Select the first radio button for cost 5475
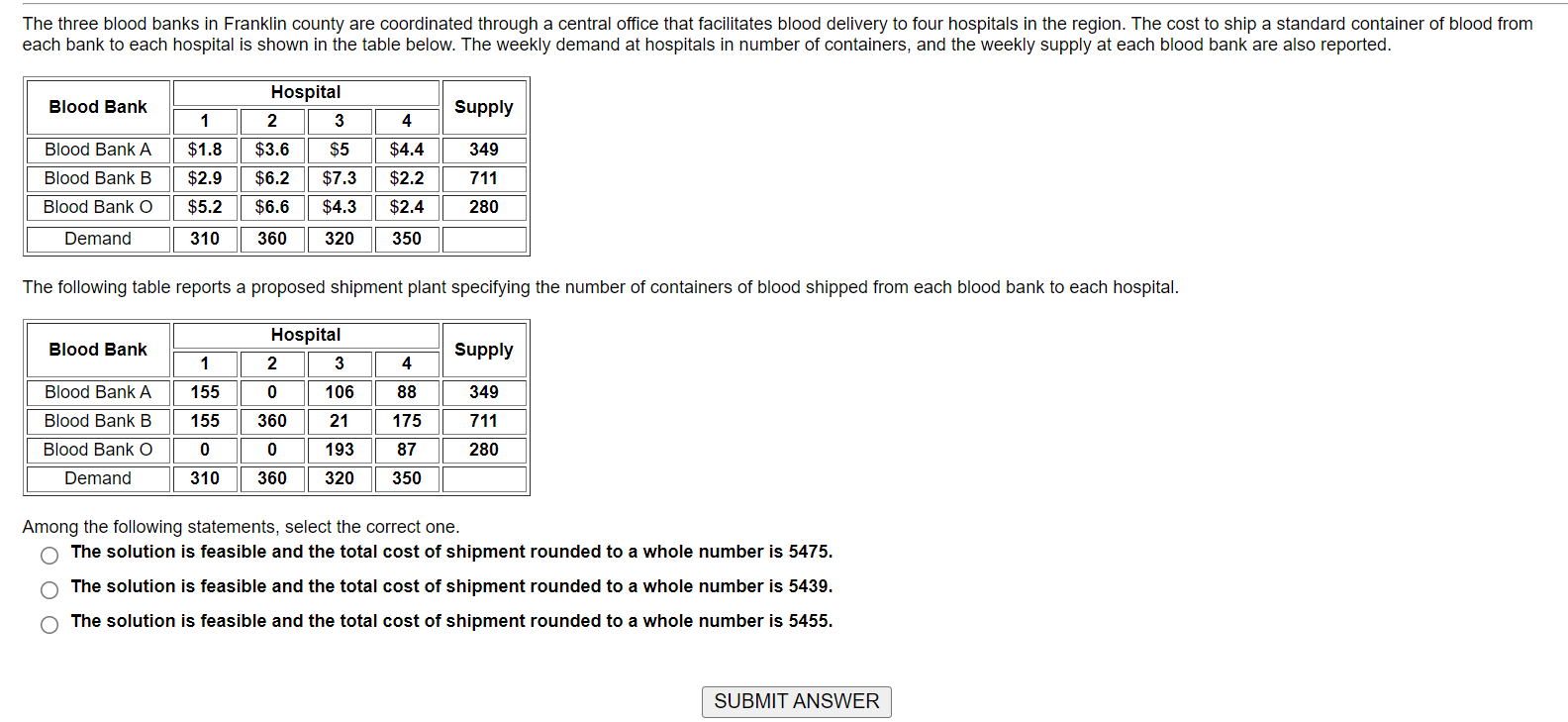Screen dimensions: 1568x722 49,555
